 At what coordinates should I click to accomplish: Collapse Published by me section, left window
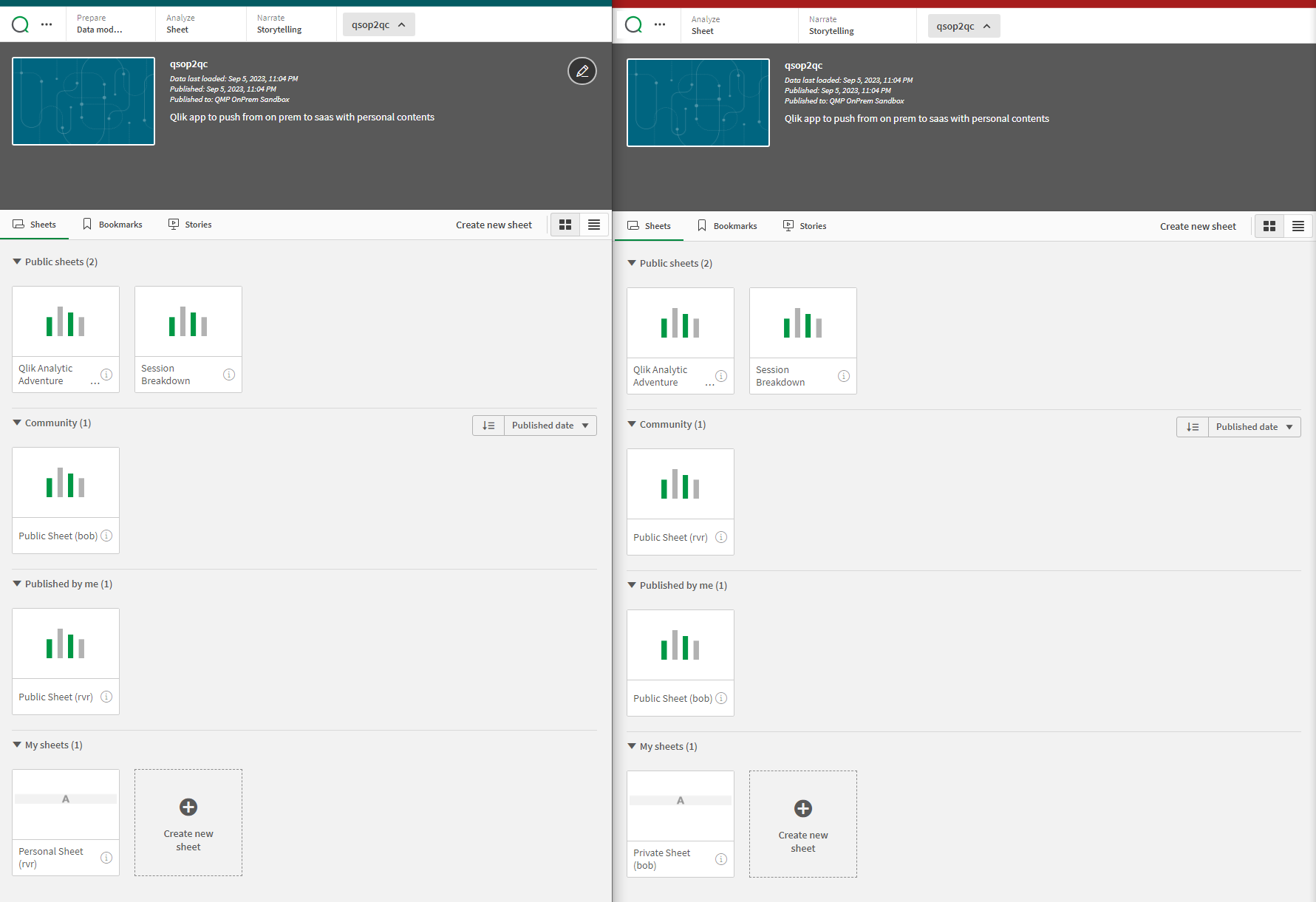coord(17,584)
